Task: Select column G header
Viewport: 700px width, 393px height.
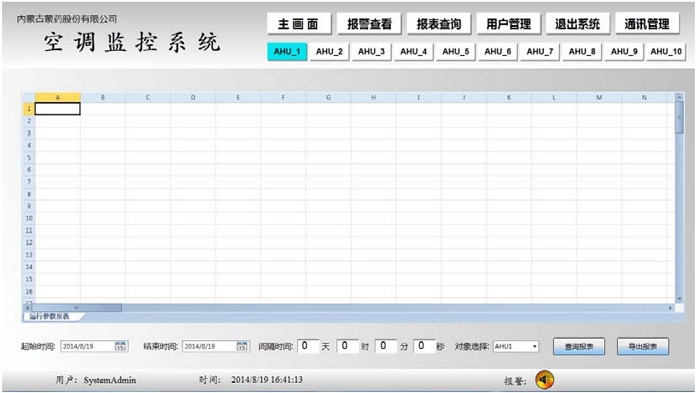Action: (329, 97)
